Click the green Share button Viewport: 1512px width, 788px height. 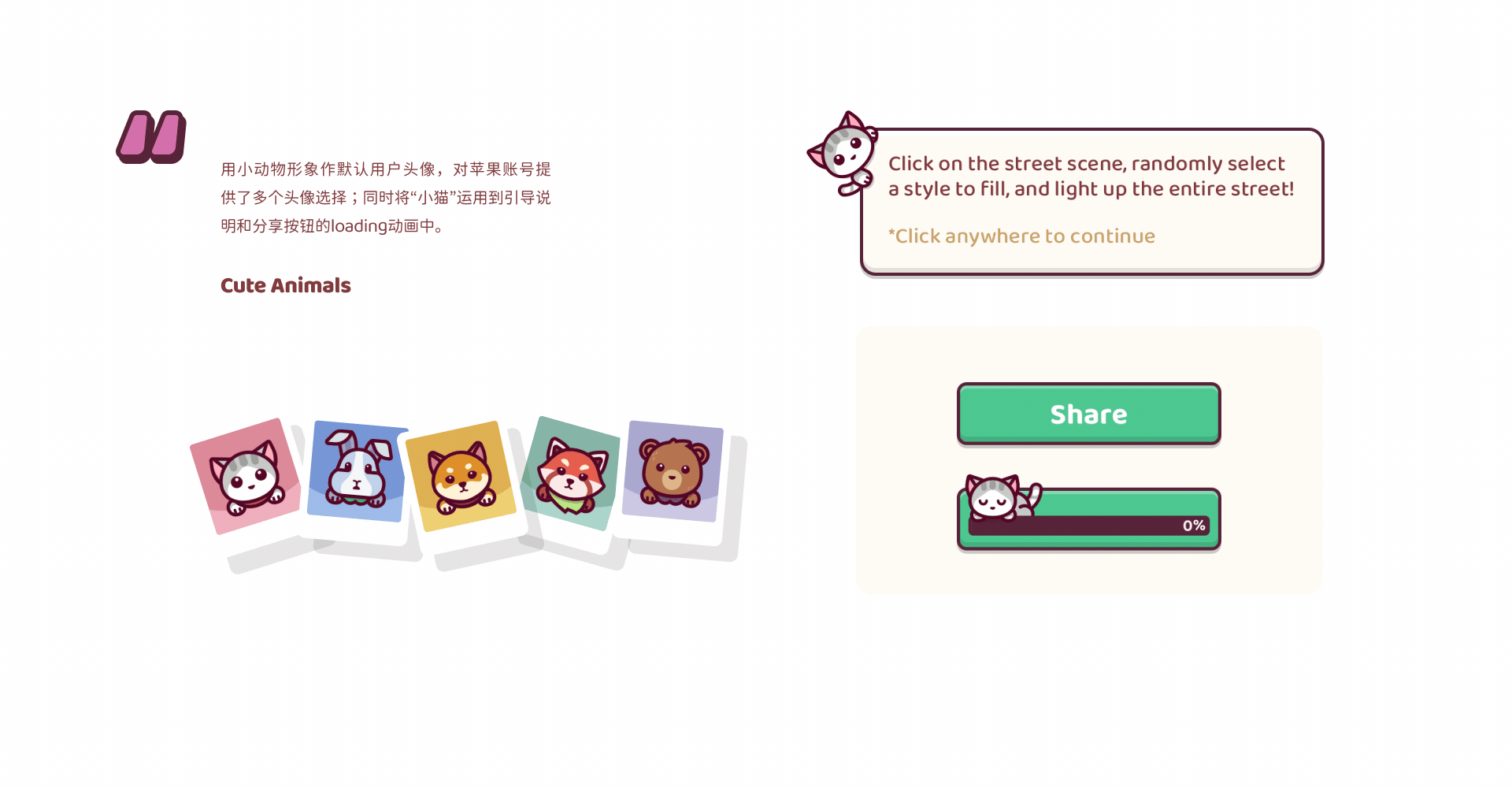click(x=1088, y=414)
